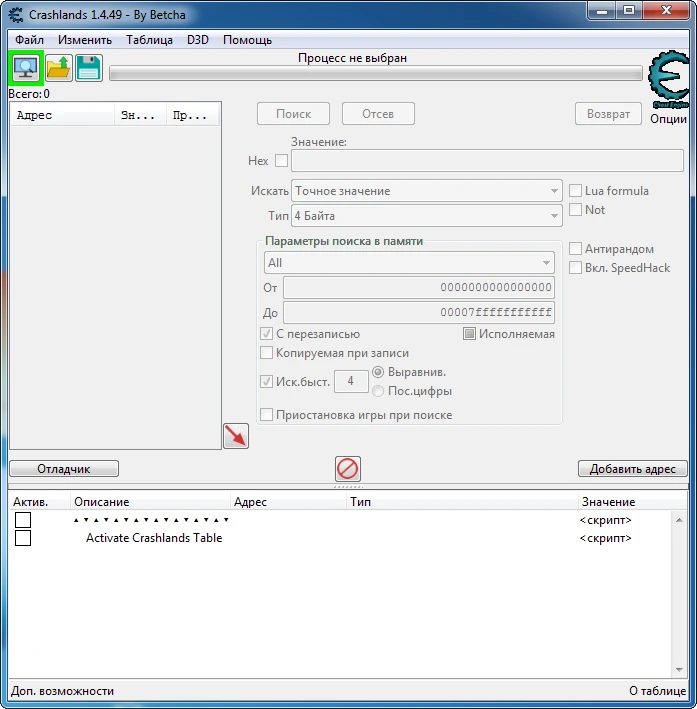Click the Crashlands title bar app icon
The width and height of the screenshot is (697, 709).
(x=16, y=15)
